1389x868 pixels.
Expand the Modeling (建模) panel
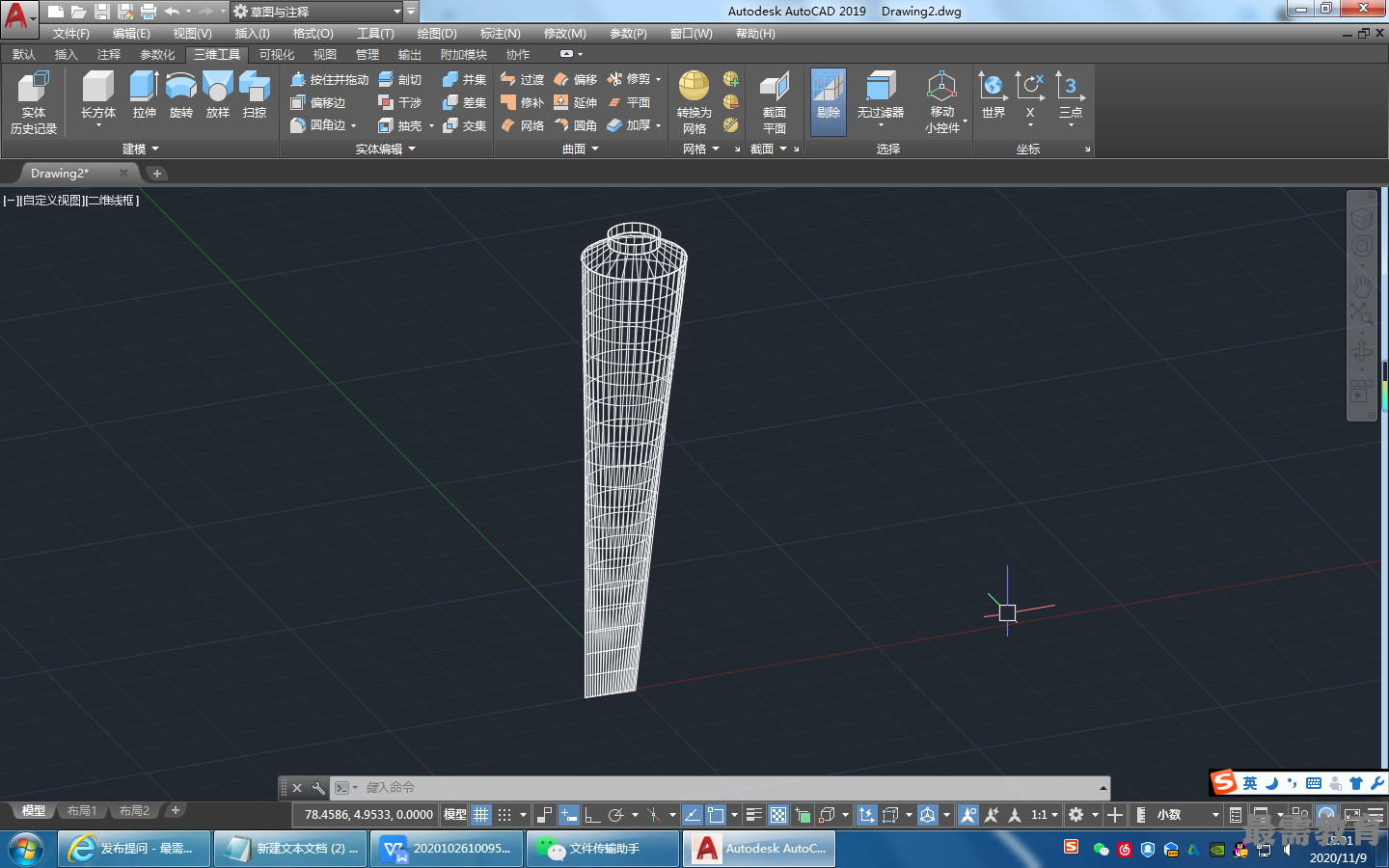tap(141, 149)
